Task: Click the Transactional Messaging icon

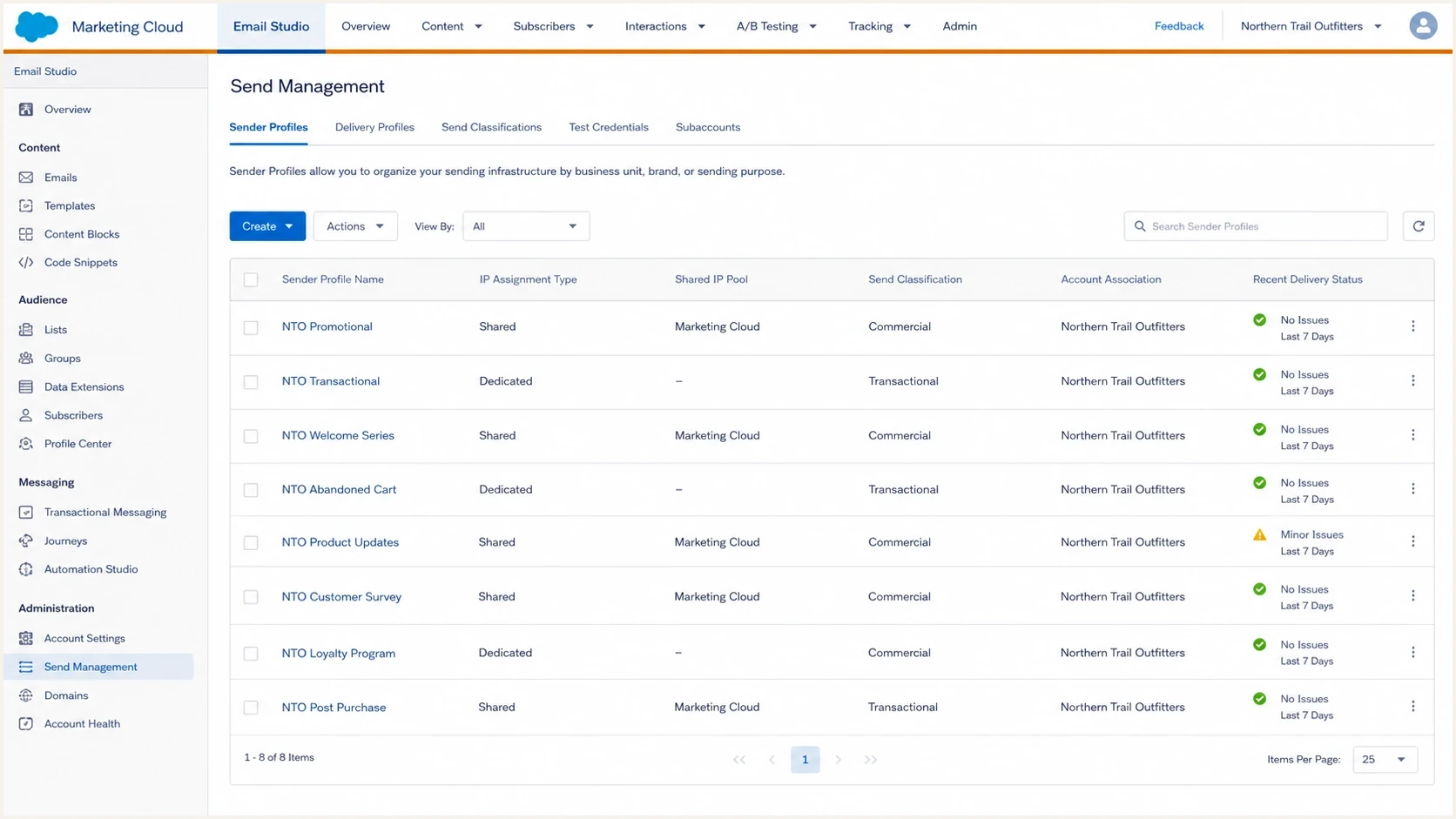Action: tap(26, 513)
